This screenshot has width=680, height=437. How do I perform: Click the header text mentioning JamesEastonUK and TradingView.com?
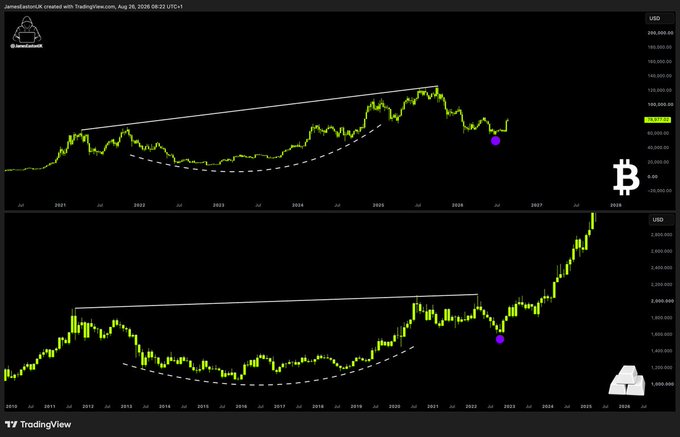(93, 7)
